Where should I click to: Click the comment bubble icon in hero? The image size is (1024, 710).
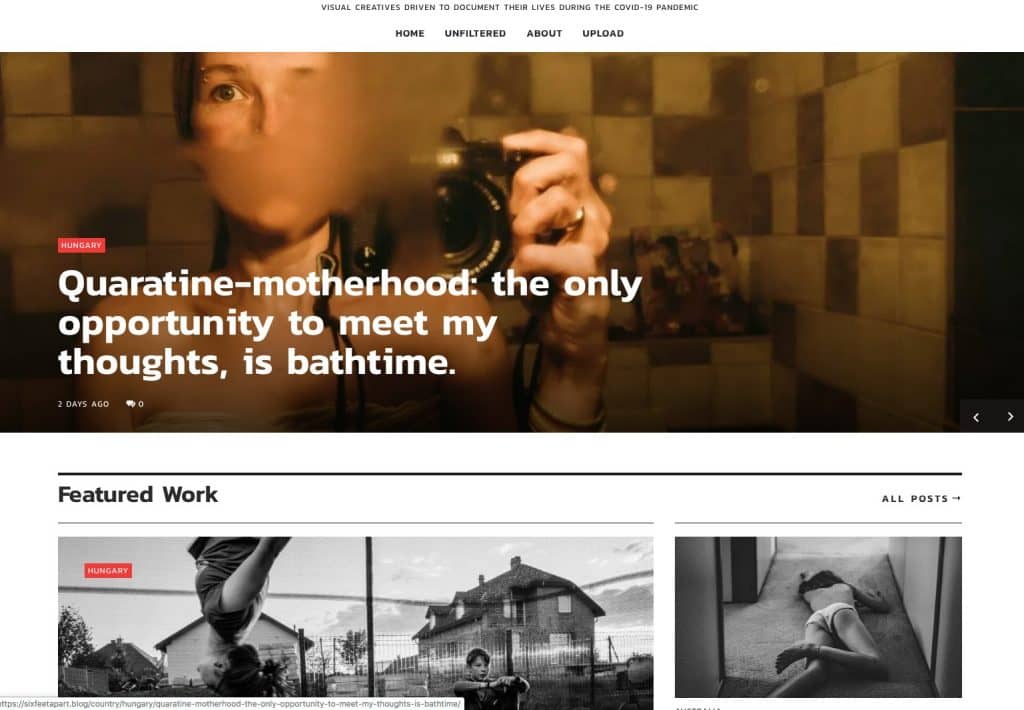click(x=131, y=404)
